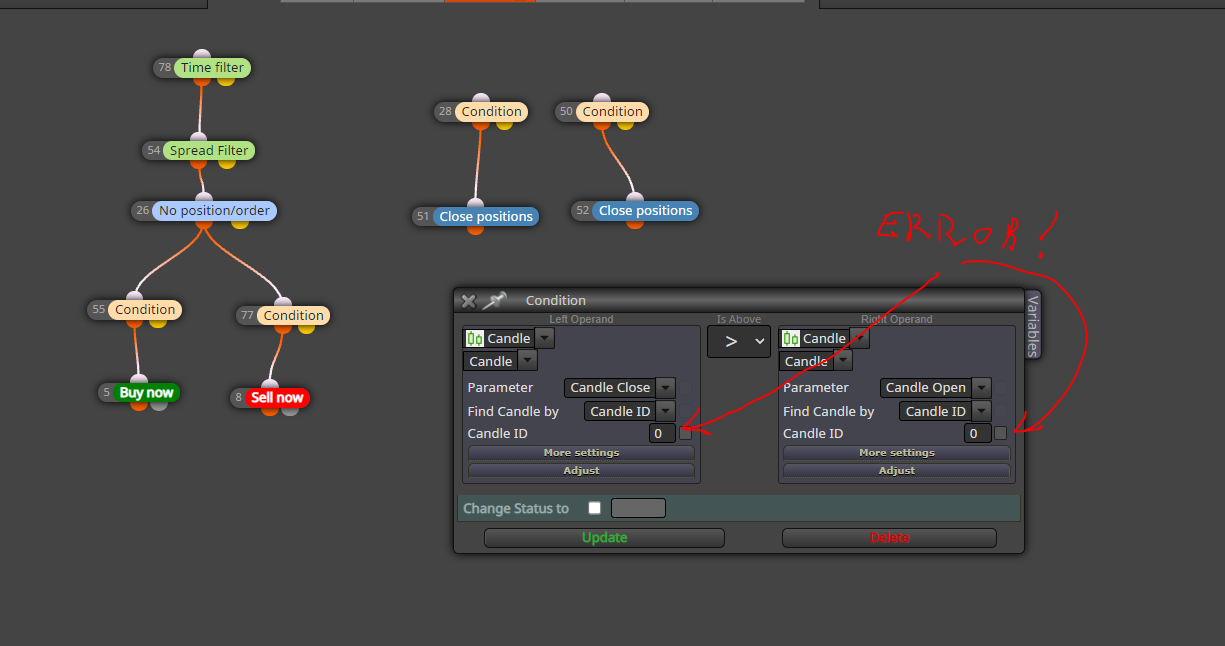Click the orange output port under Sell now

[x=270, y=410]
